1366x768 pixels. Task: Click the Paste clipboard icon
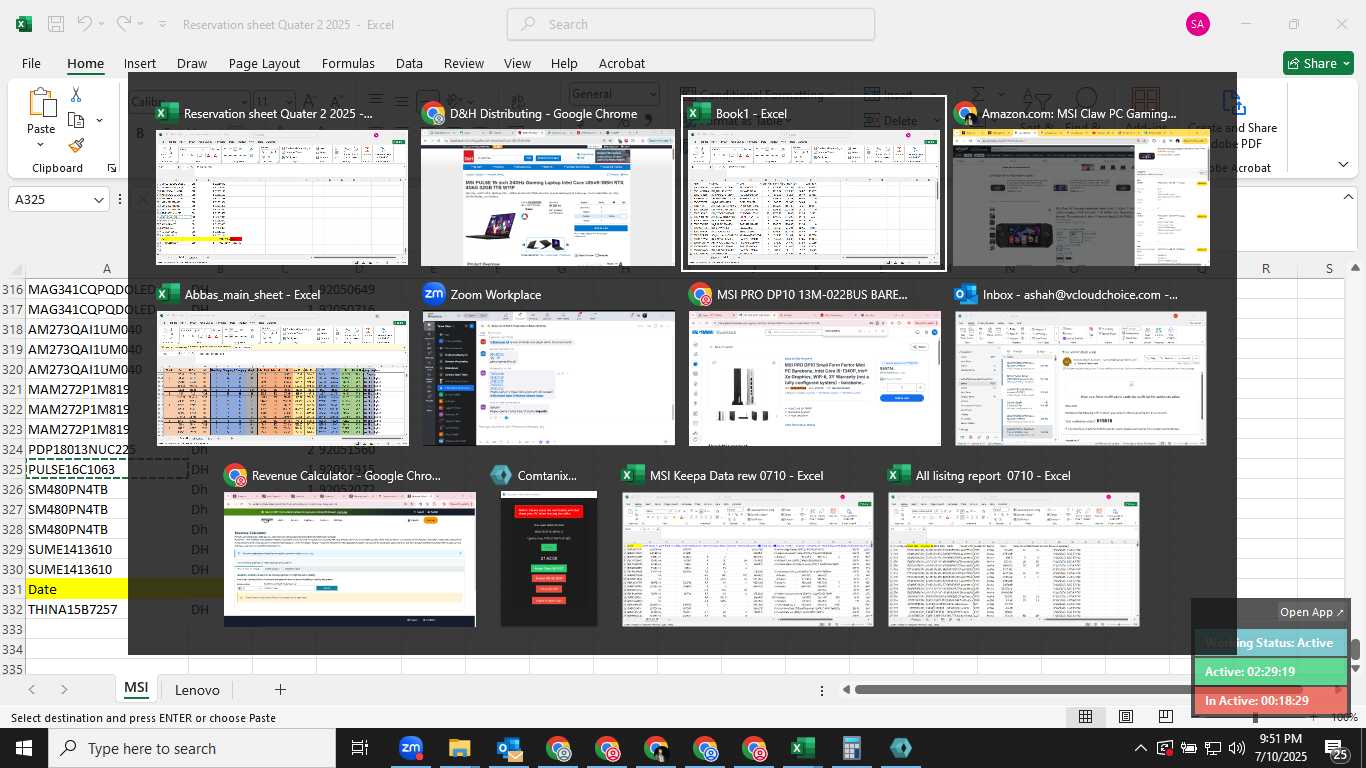coord(41,103)
